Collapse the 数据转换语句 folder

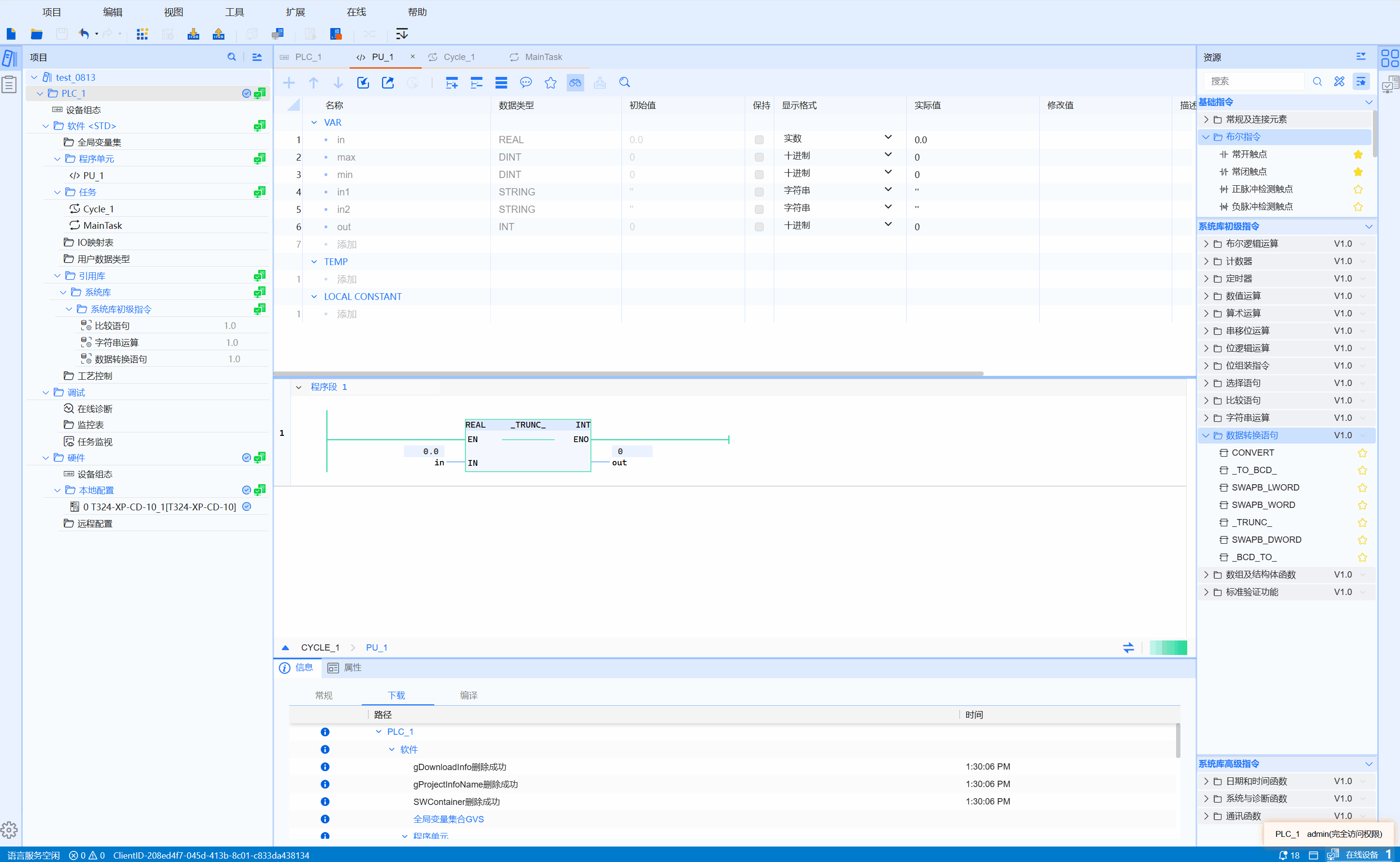tap(1206, 435)
